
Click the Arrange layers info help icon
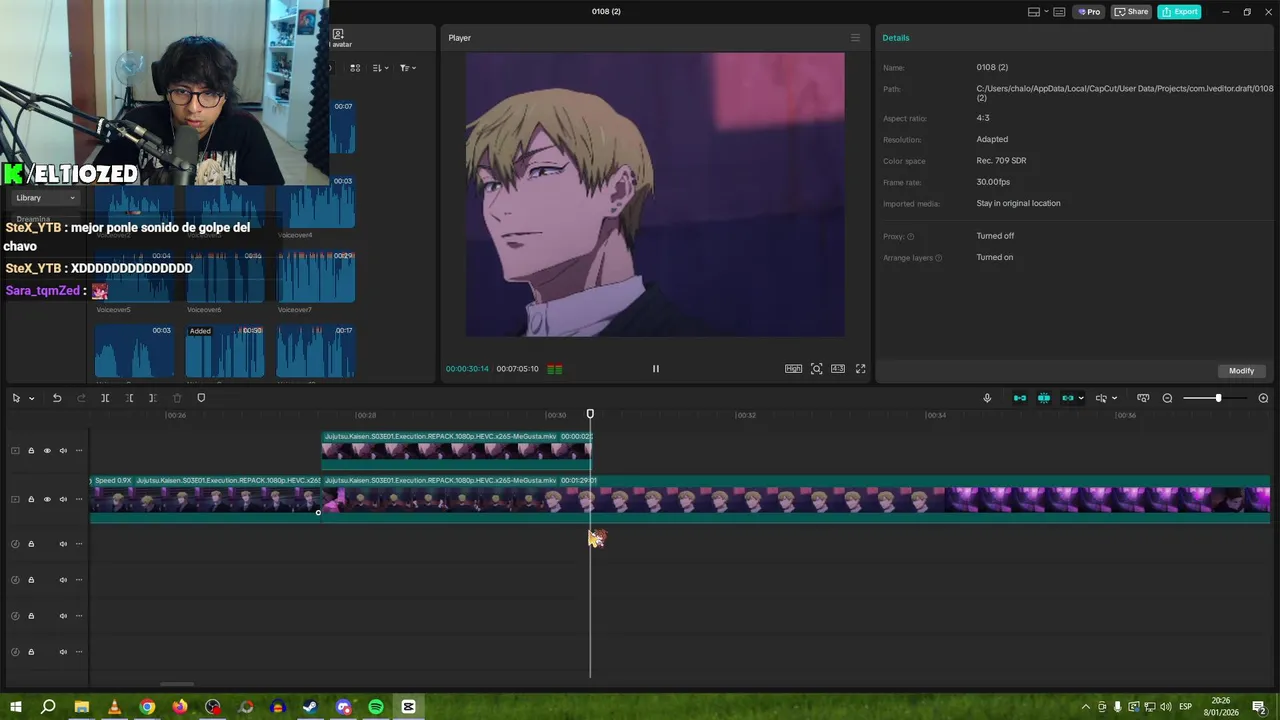pos(938,258)
